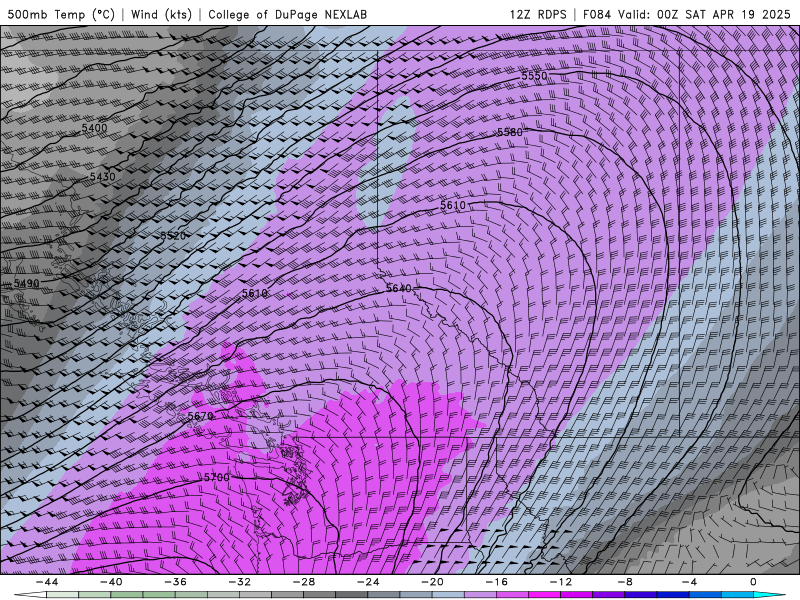Click the -44 colorbar temperature label
The height and width of the screenshot is (600, 800).
(x=47, y=582)
